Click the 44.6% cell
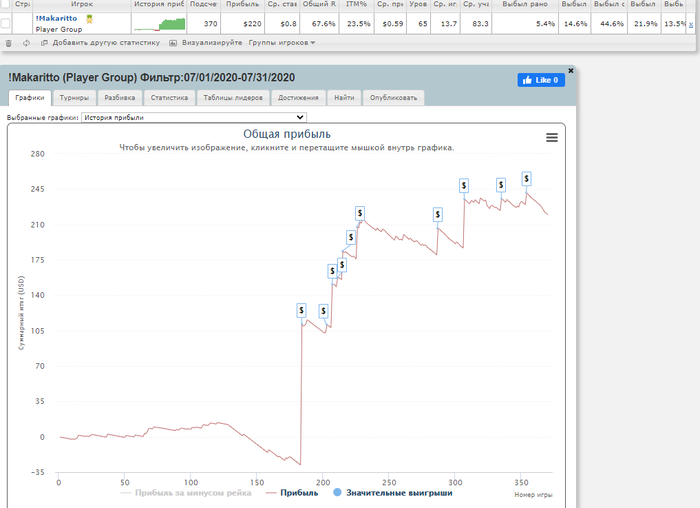 609,24
